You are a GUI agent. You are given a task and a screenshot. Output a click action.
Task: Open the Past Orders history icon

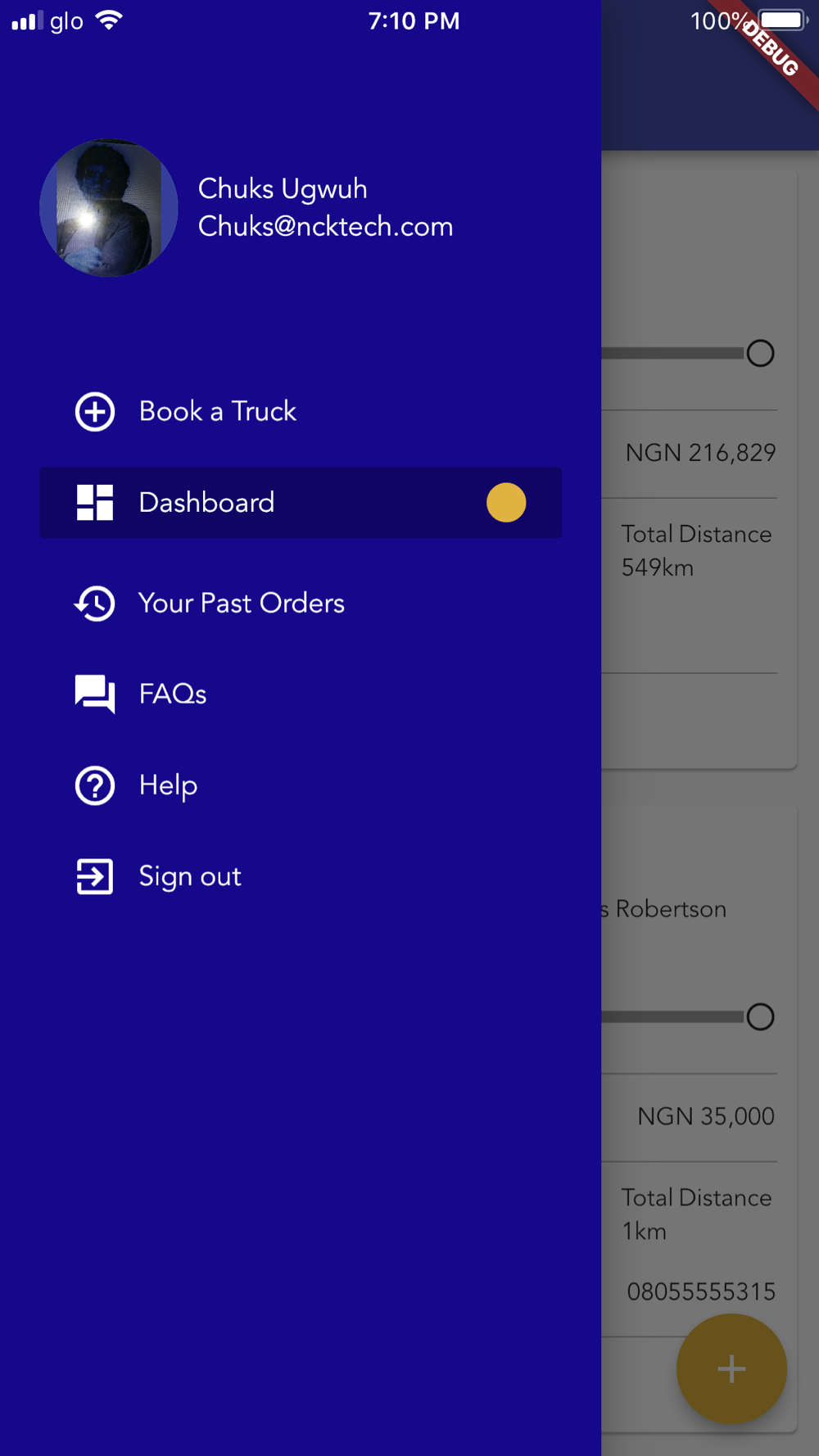pos(95,604)
